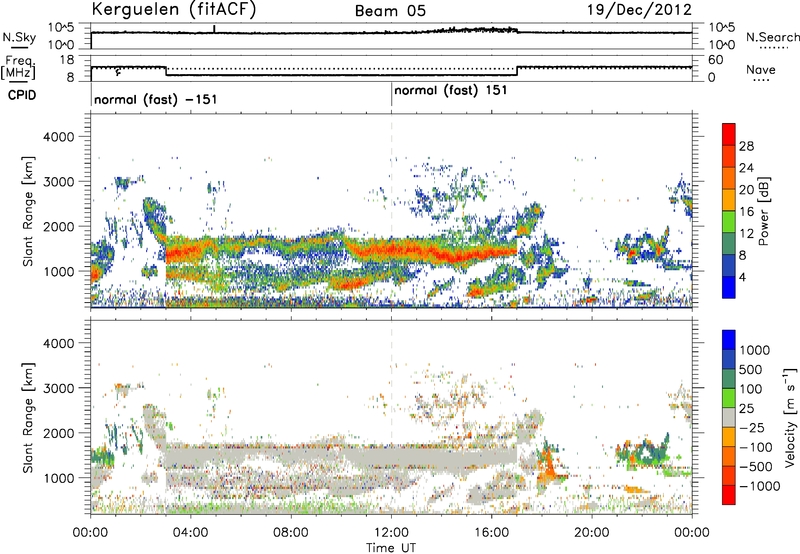
Task: Select the red top segment of power colorbar
Action: [729, 134]
